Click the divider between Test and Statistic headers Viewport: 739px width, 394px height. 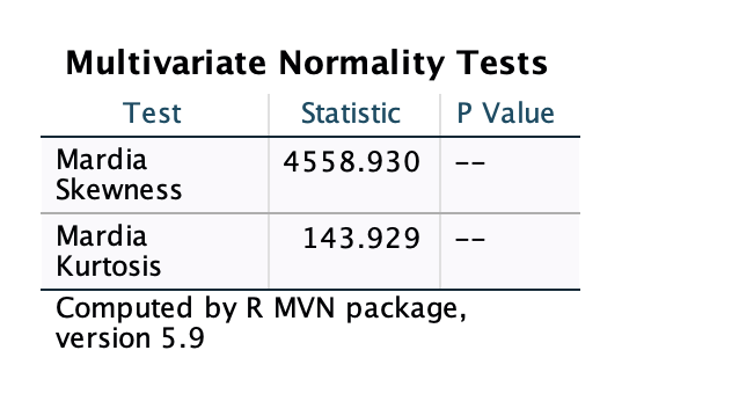pyautogui.click(x=269, y=115)
